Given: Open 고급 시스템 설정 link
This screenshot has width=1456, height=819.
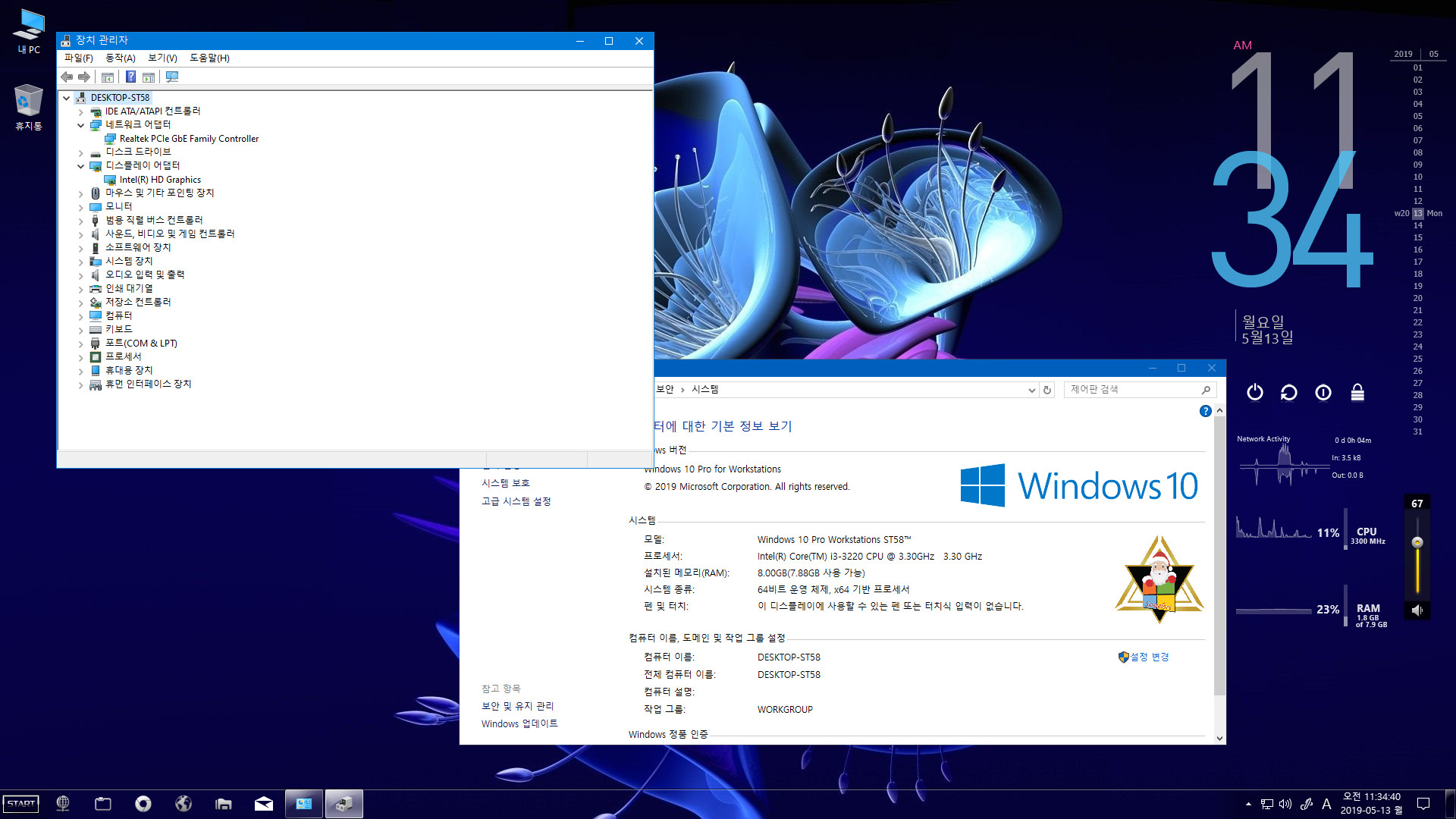Looking at the screenshot, I should click(x=516, y=501).
